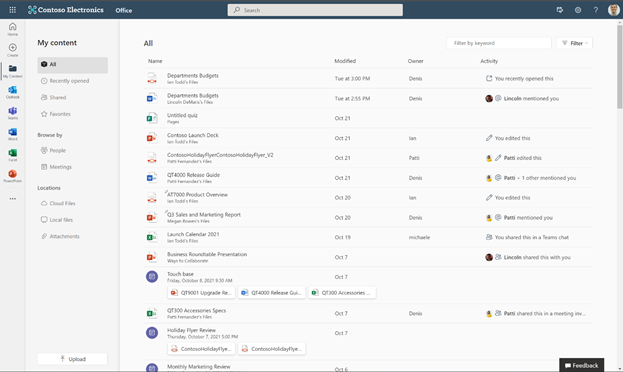Open Departments Budgets in Ian Todd's Files
The image size is (623, 372).
click(193, 76)
